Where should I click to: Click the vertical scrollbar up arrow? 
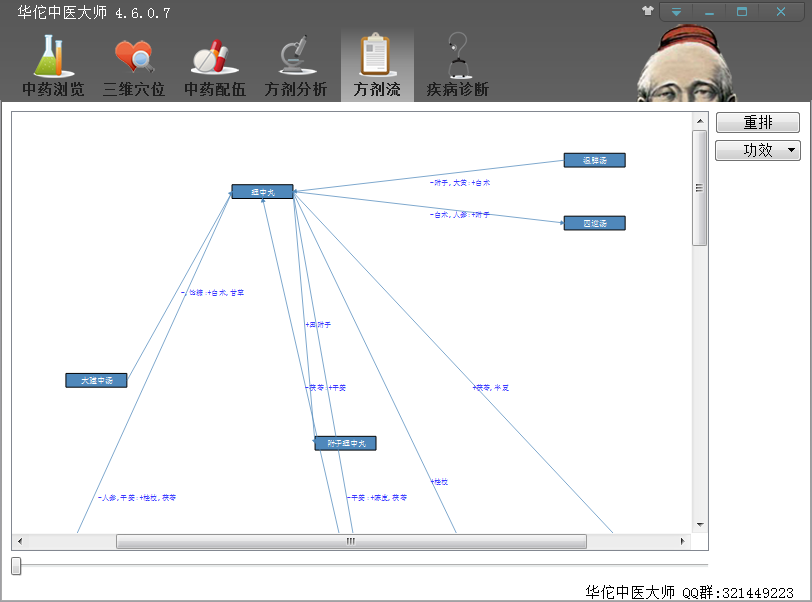(x=700, y=122)
